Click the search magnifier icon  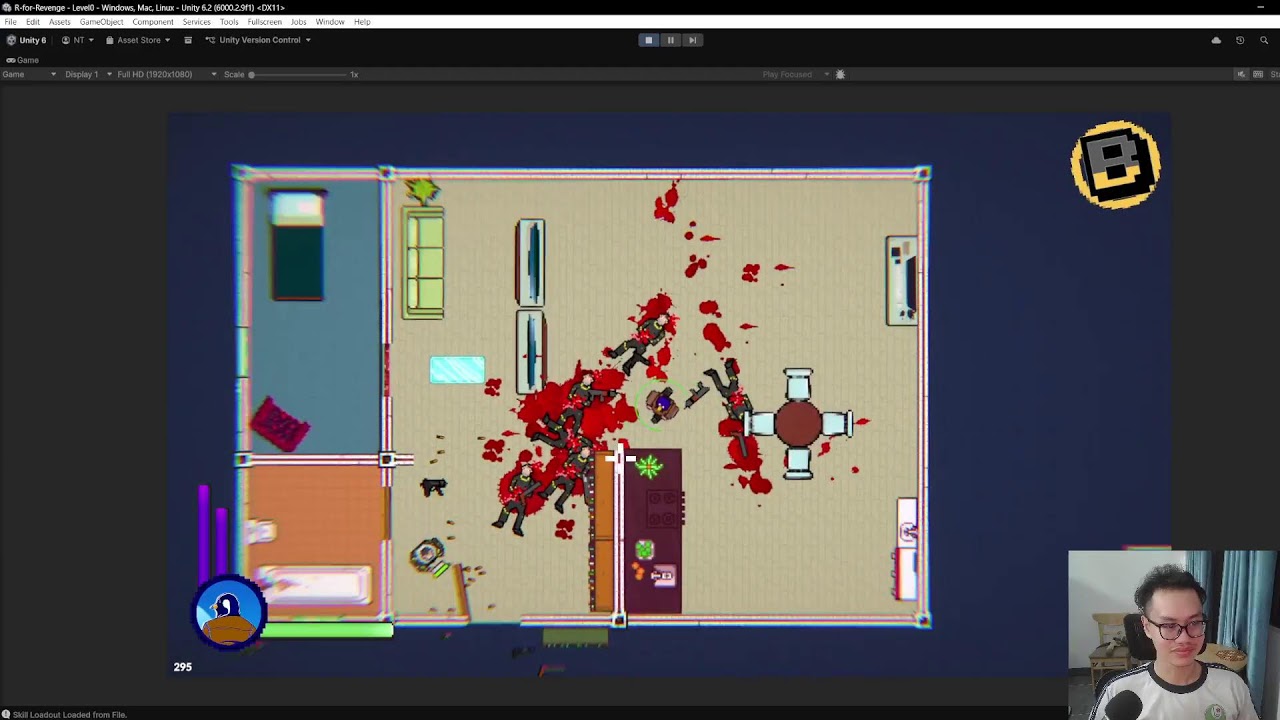click(1264, 40)
